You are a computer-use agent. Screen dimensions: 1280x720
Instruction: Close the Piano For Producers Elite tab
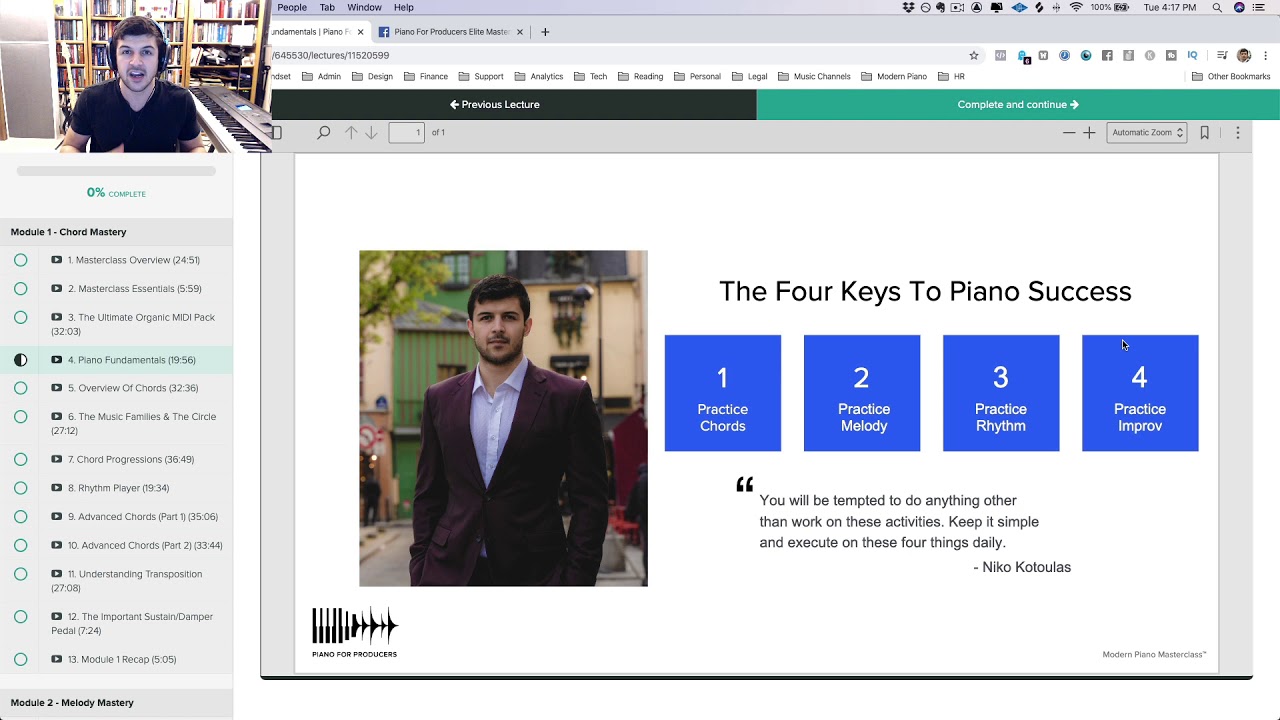tap(519, 32)
